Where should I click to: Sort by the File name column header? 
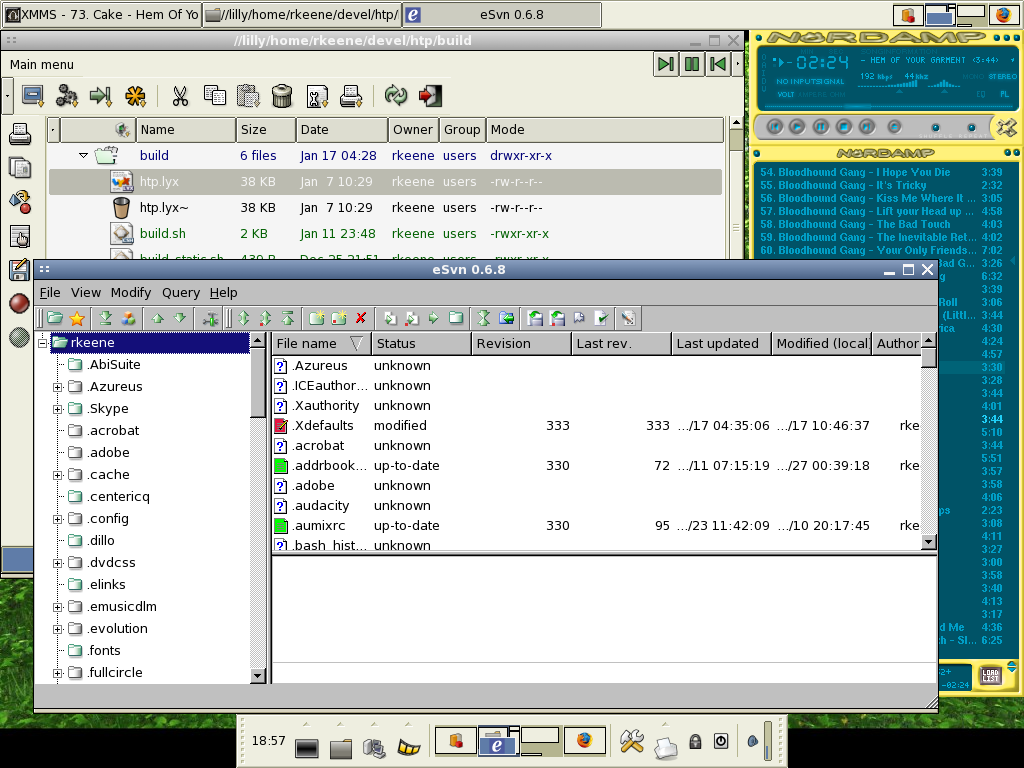321,344
